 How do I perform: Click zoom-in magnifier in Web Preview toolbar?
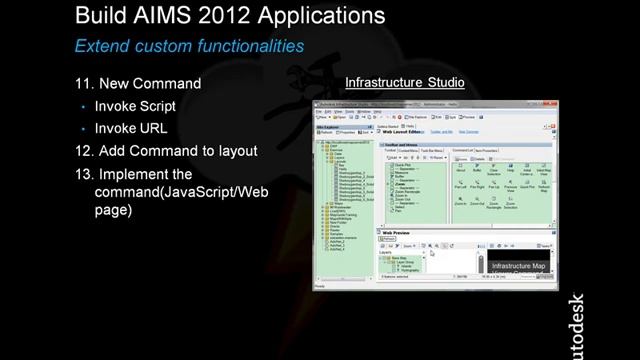(430, 246)
